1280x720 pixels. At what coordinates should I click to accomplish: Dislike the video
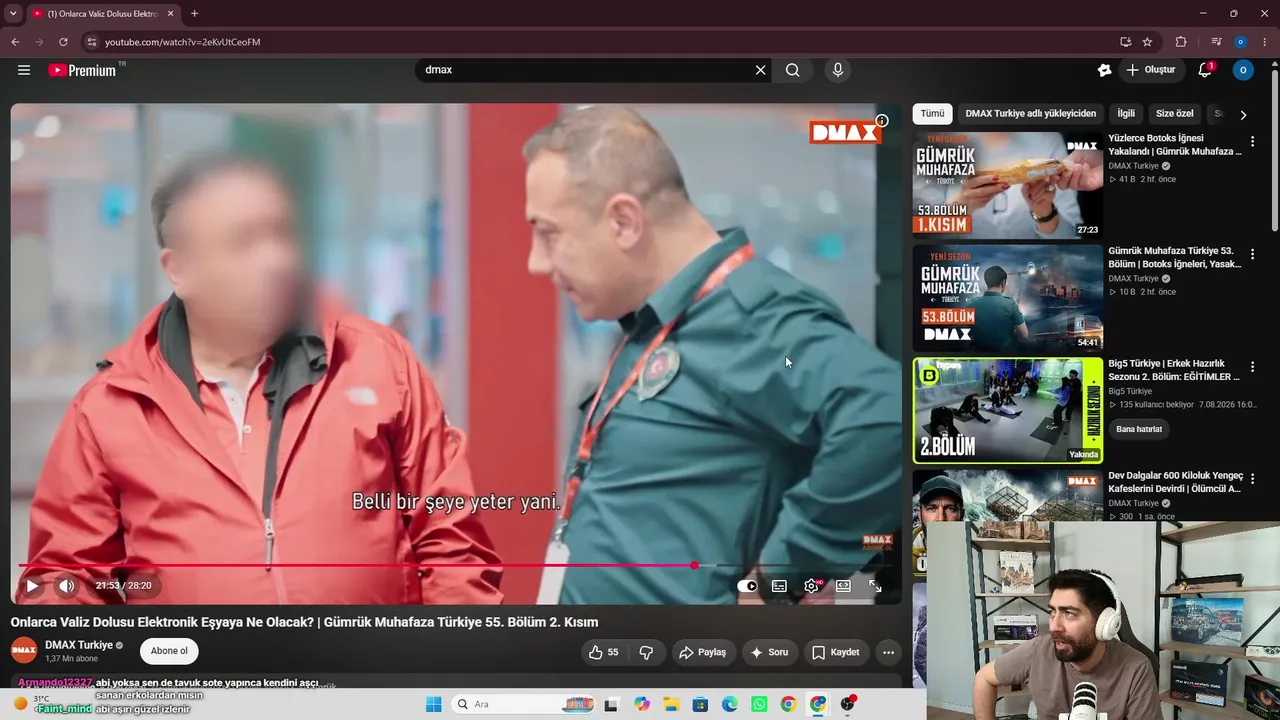tap(646, 652)
